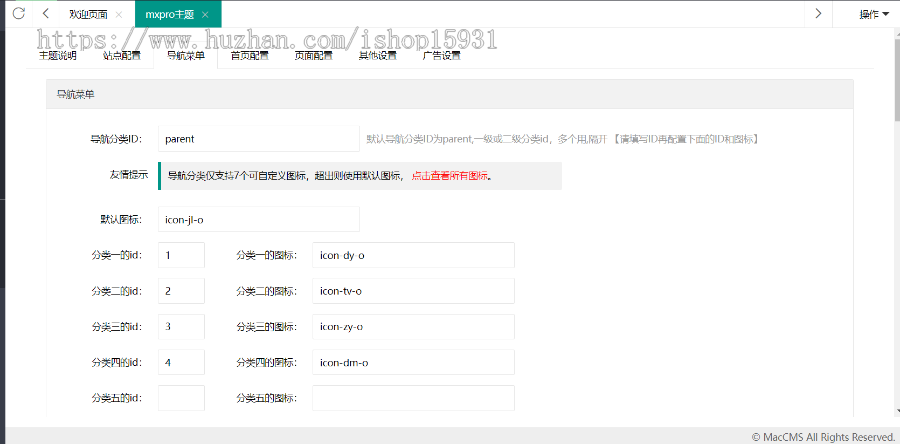Select the mxpro主题 tab
The image size is (900, 444).
pos(170,15)
